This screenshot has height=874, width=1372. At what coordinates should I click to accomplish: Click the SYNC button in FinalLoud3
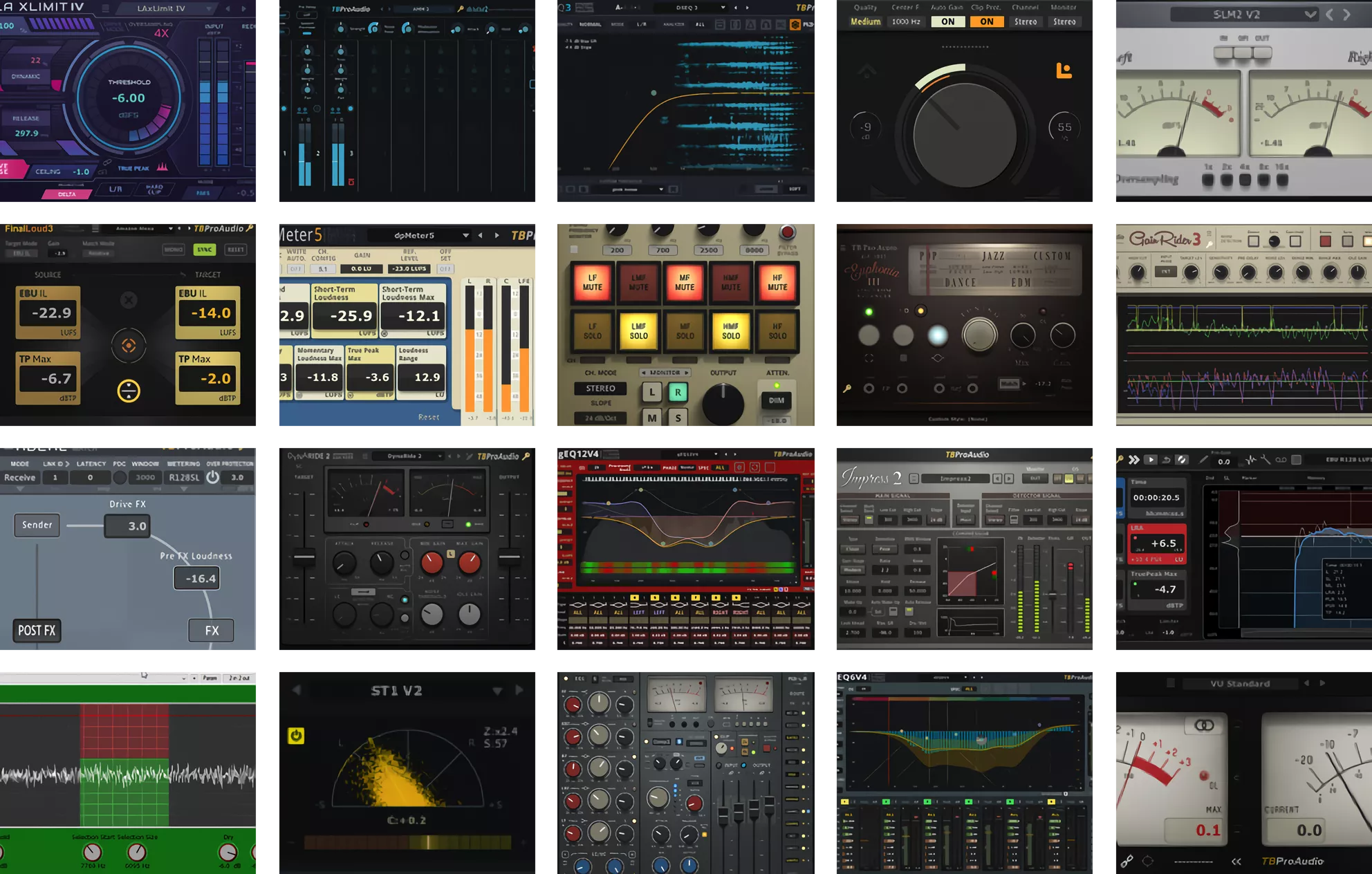tap(204, 249)
